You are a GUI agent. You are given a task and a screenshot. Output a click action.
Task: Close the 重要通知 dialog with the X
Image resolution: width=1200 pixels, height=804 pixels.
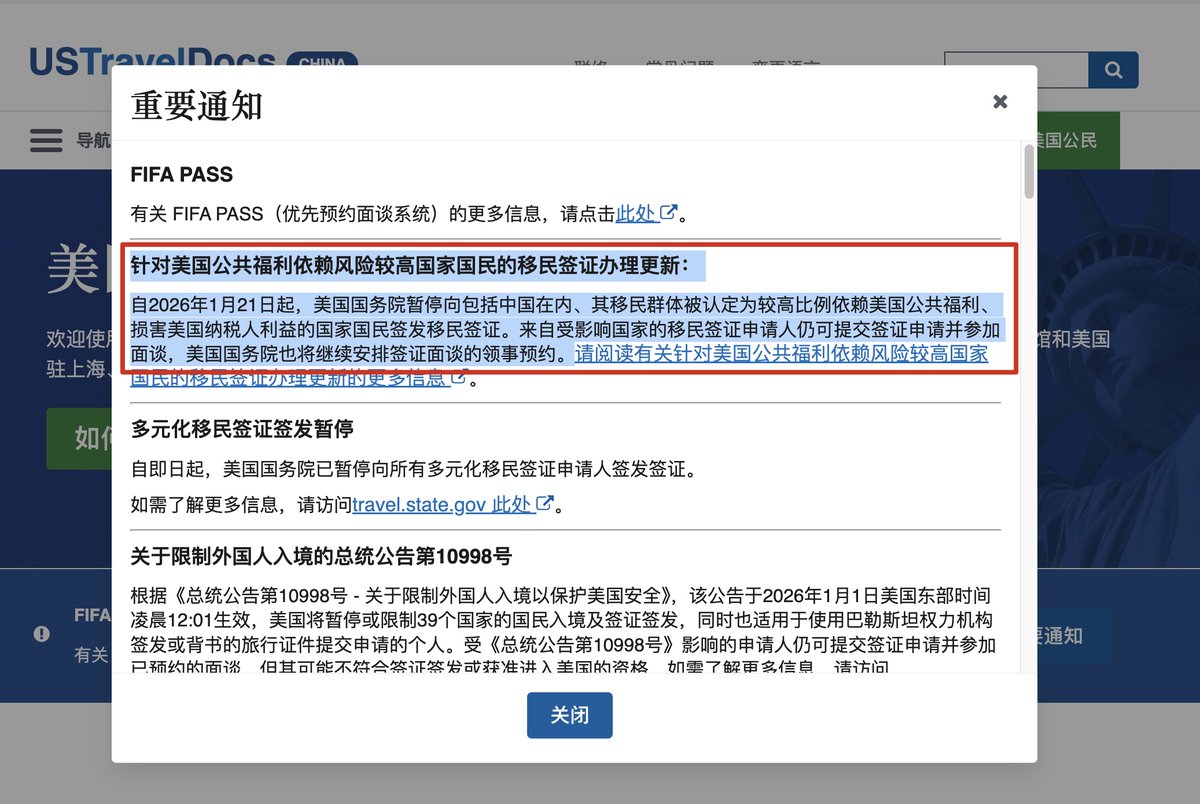tap(1000, 101)
